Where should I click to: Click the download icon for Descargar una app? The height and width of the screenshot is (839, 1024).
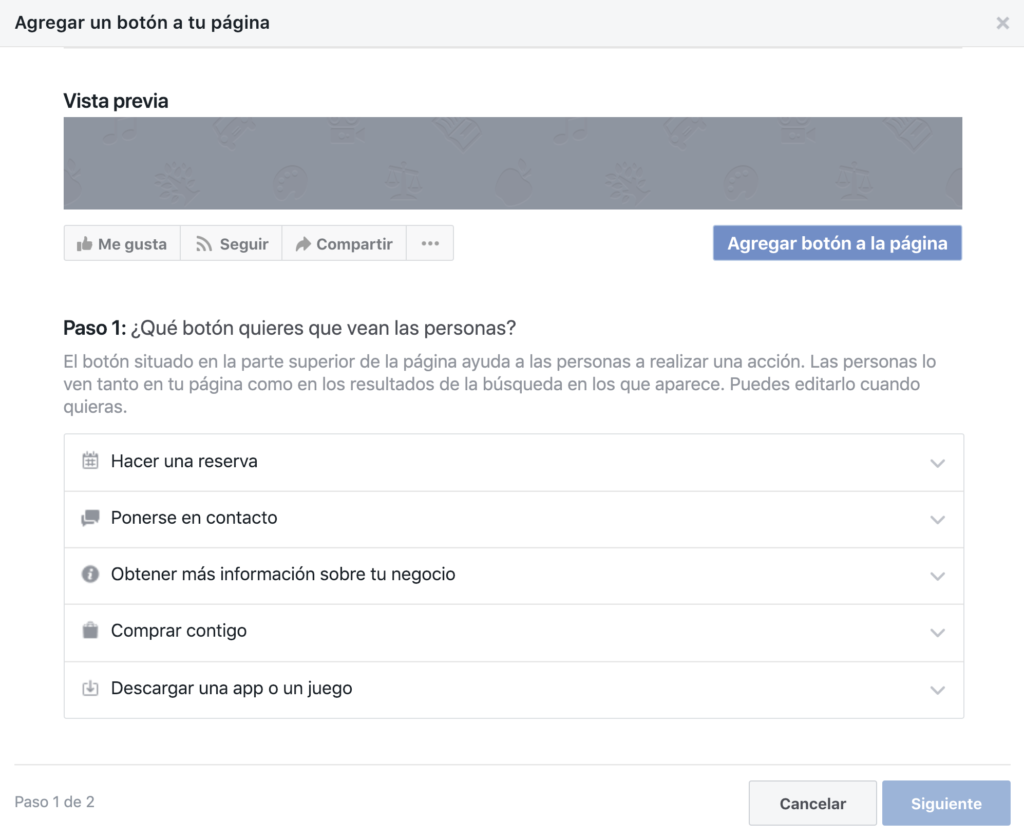[x=90, y=688]
